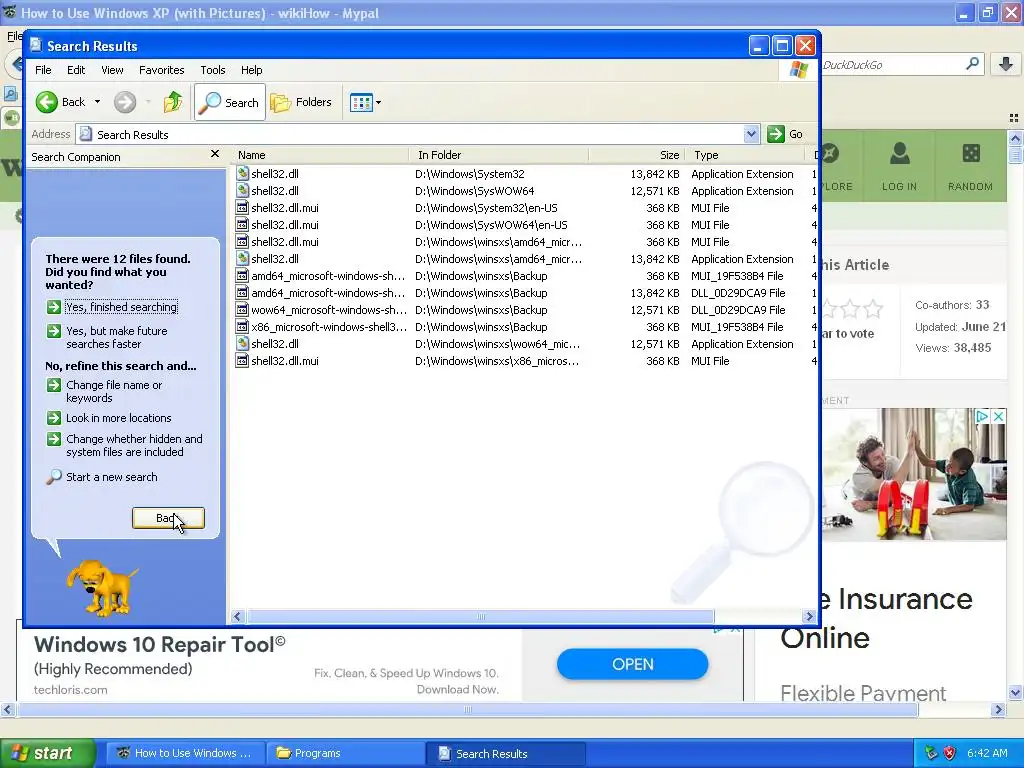Click the red security shield tray icon
This screenshot has height=768, width=1024.
[950, 753]
